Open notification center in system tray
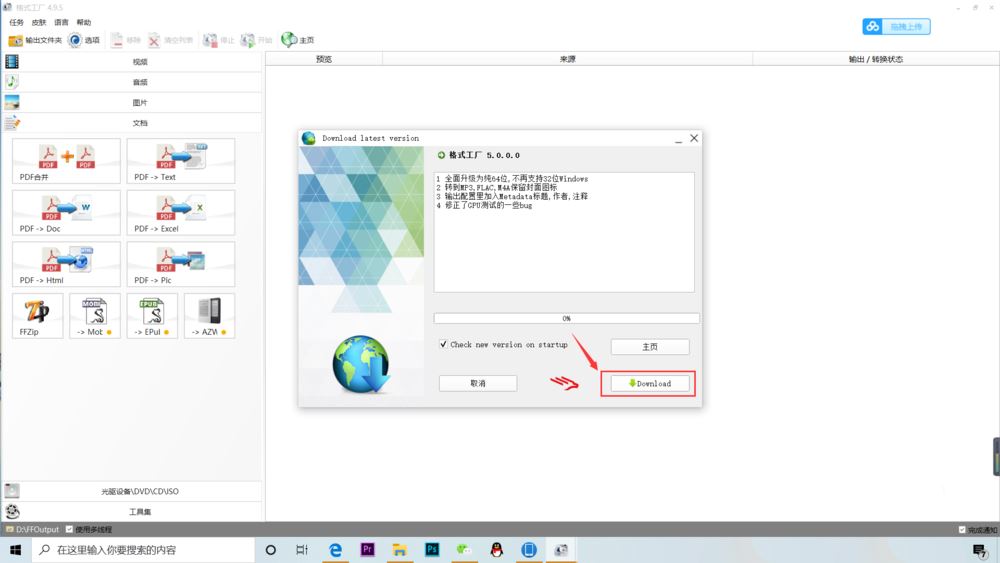Viewport: 1000px width, 563px height. pyautogui.click(x=980, y=550)
